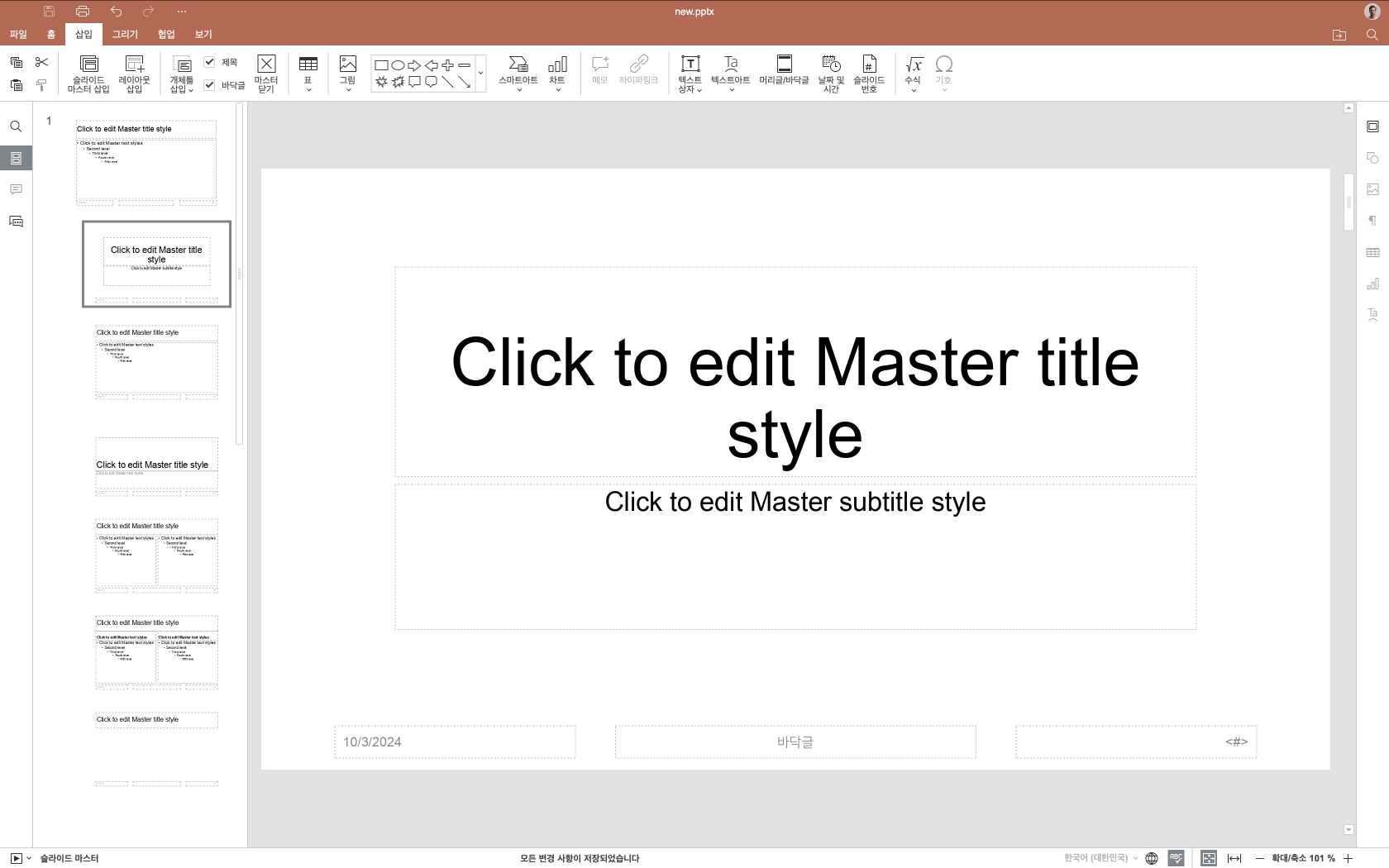
Task: Open the 표 (table) dropdown
Action: click(308, 74)
